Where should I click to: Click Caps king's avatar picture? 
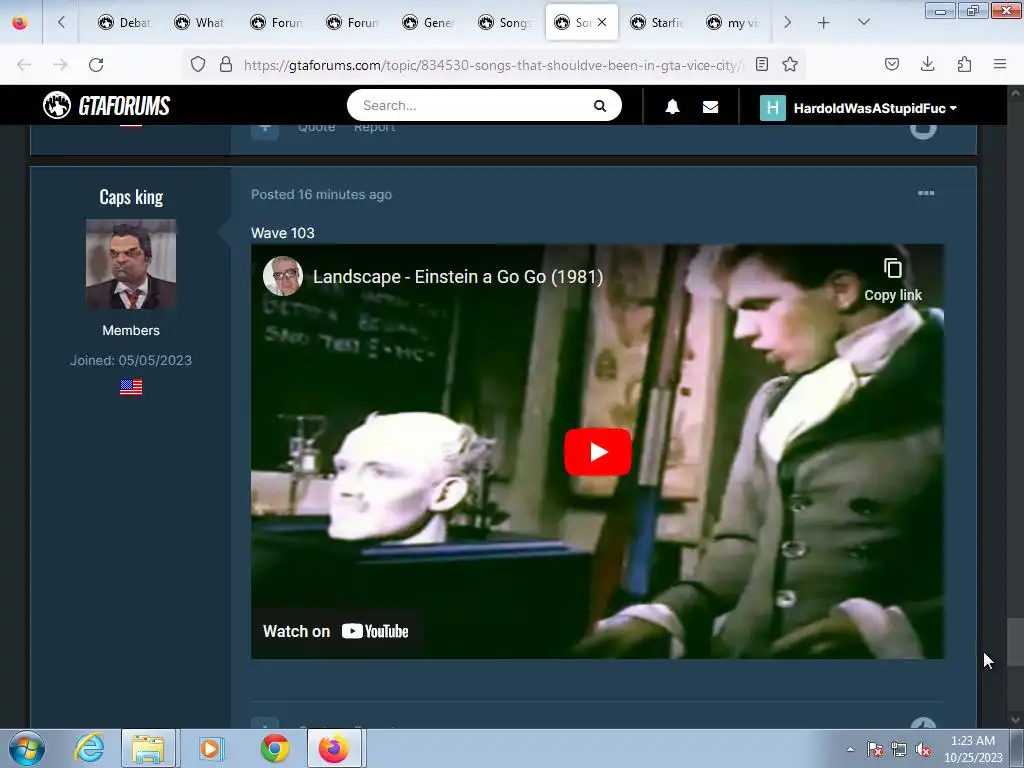pyautogui.click(x=131, y=264)
